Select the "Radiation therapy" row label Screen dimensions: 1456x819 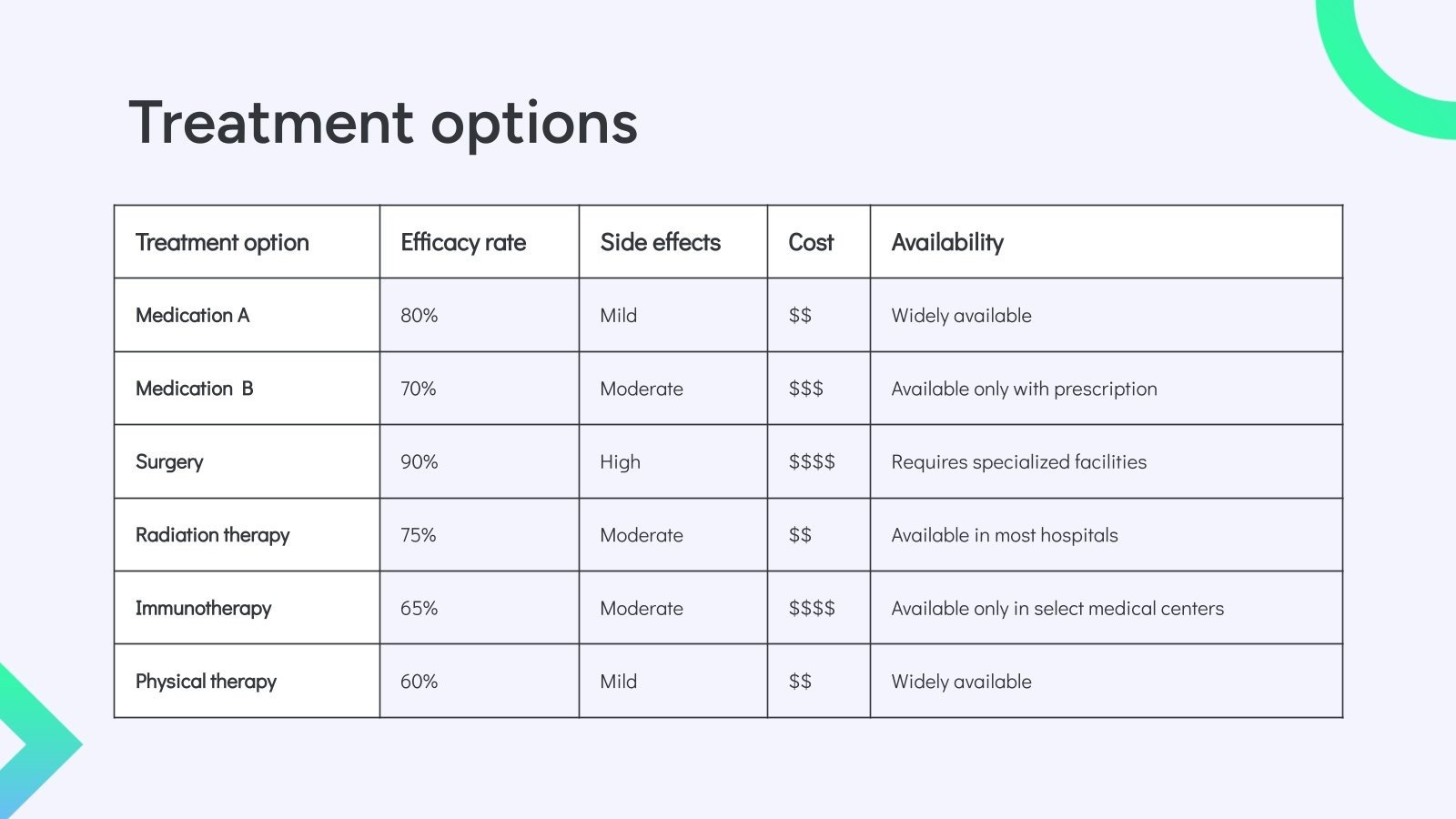212,535
